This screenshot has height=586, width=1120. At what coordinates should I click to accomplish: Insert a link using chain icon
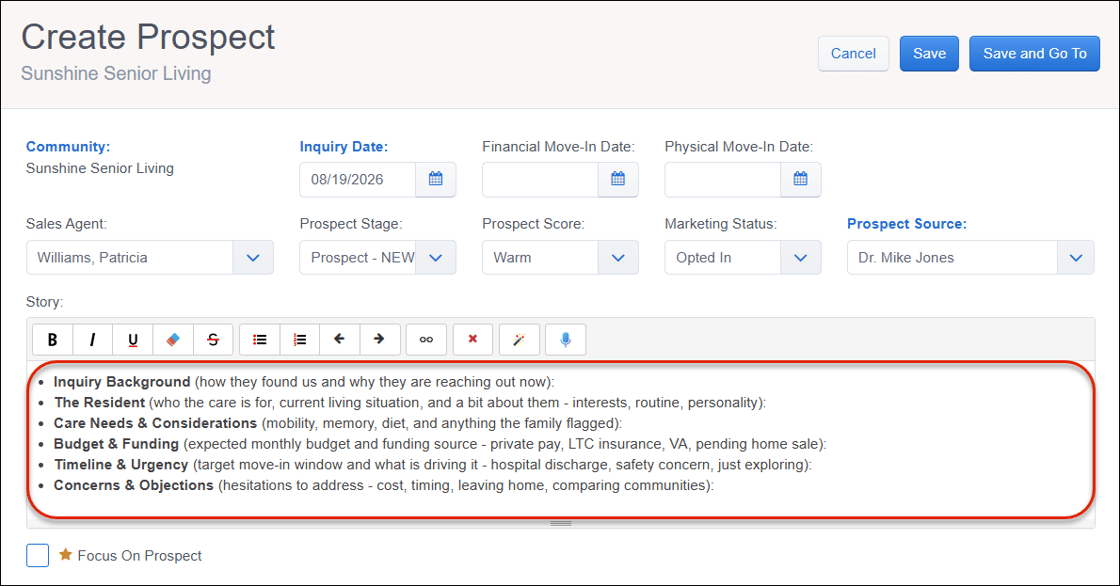pyautogui.click(x=426, y=339)
